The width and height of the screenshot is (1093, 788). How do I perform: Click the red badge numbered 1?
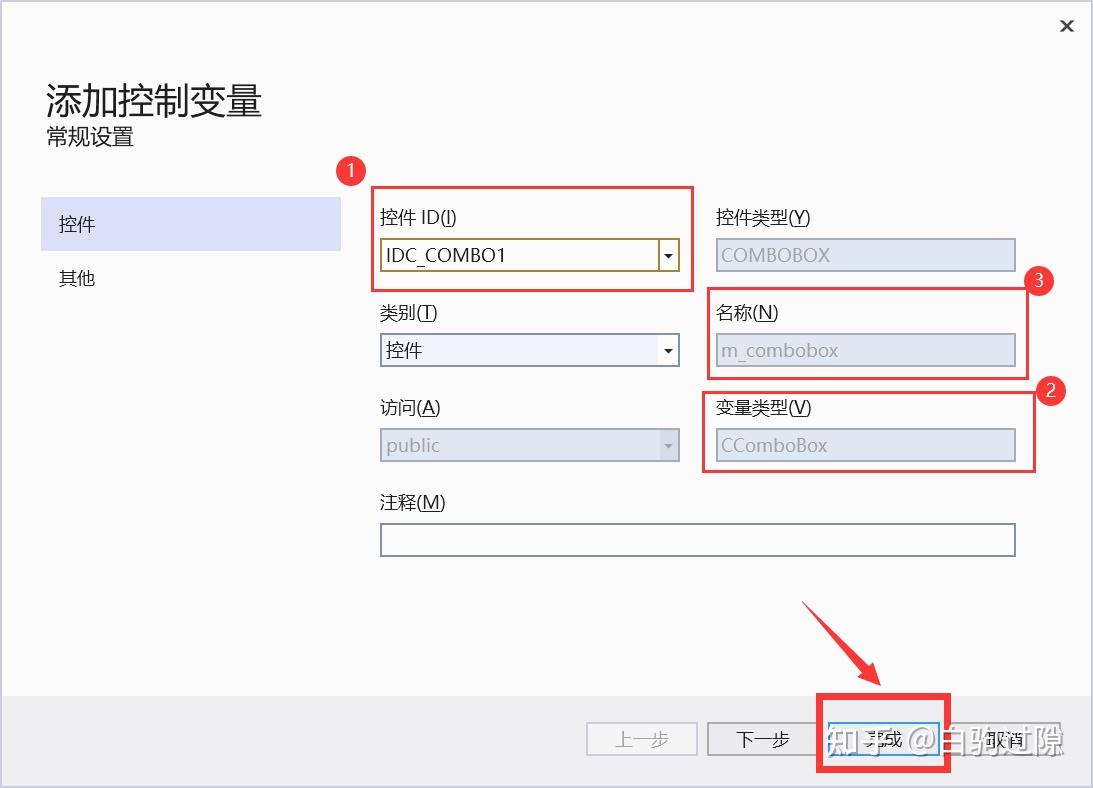tap(350, 171)
